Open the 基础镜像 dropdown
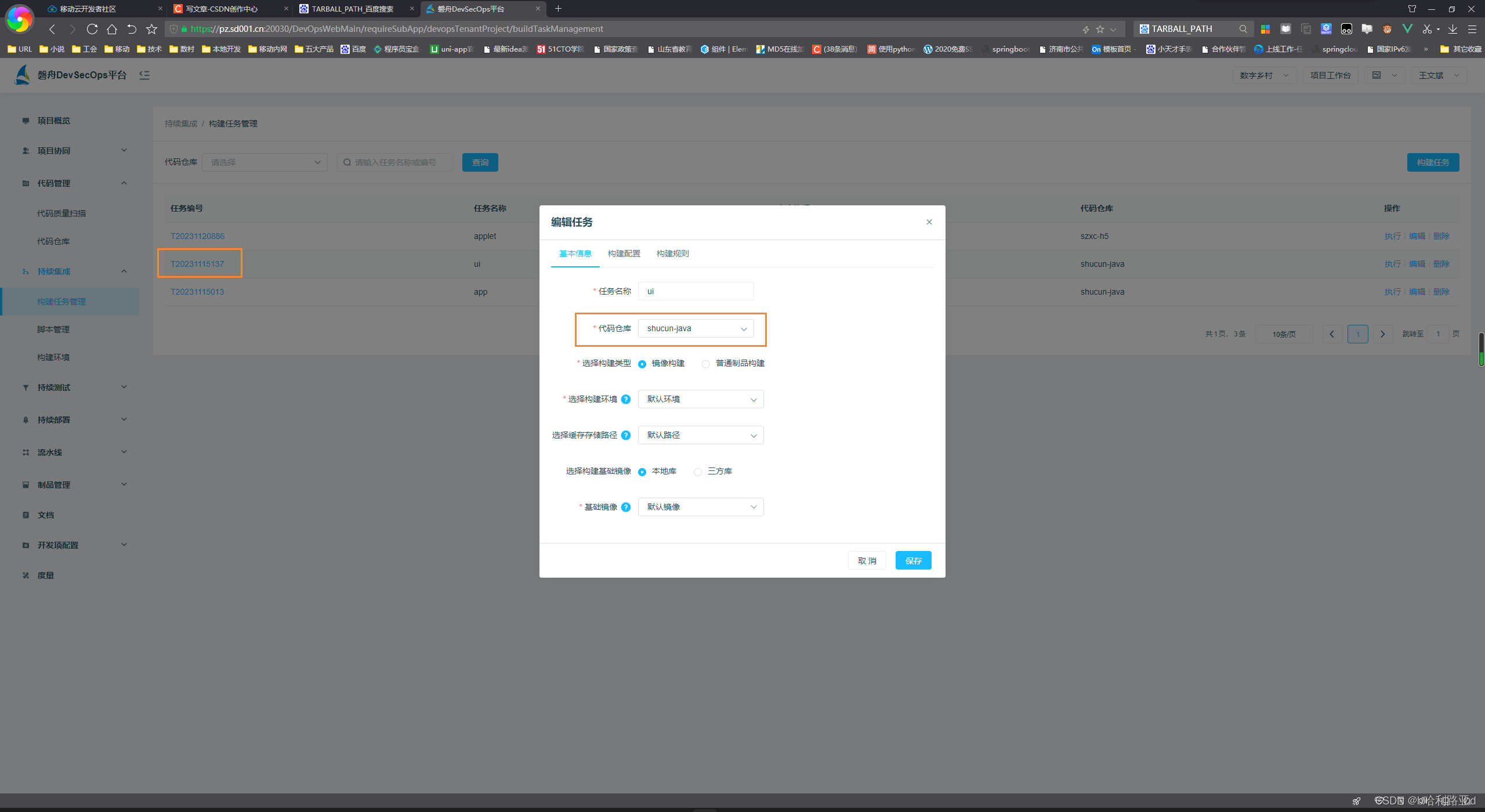Viewport: 1485px width, 812px height. 701,507
